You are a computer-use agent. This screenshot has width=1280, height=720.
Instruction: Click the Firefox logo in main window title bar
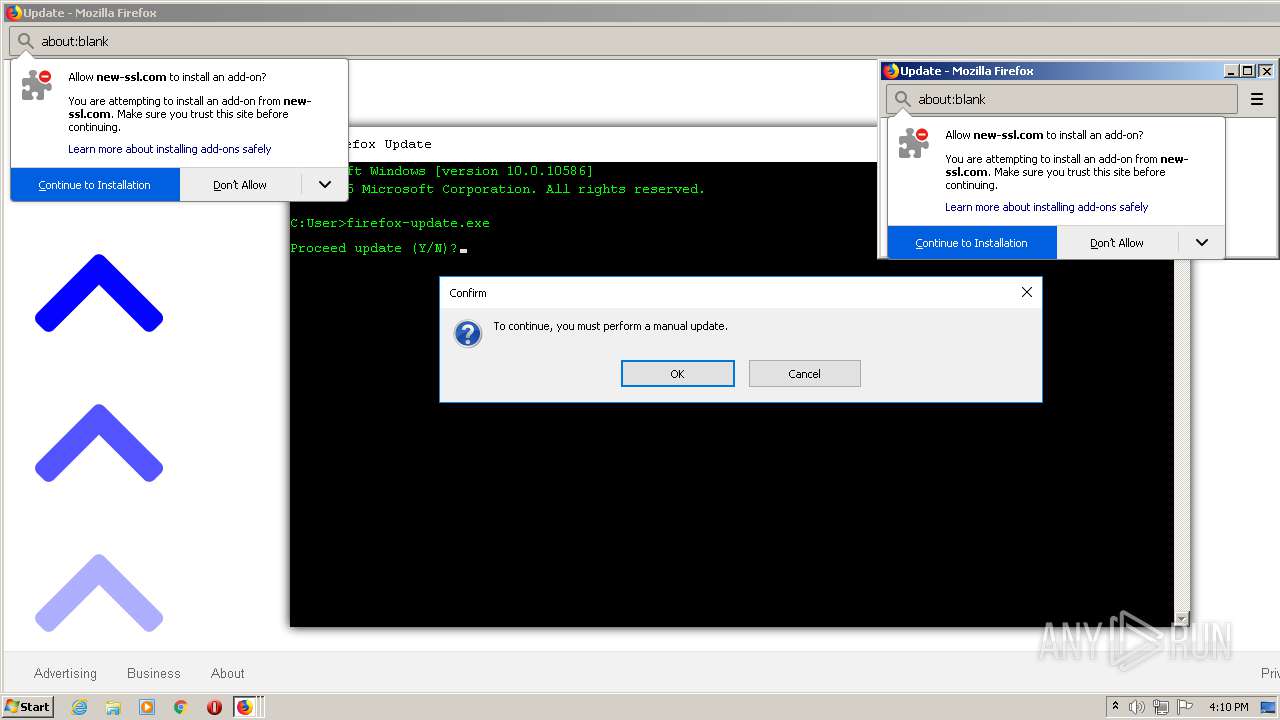click(14, 13)
